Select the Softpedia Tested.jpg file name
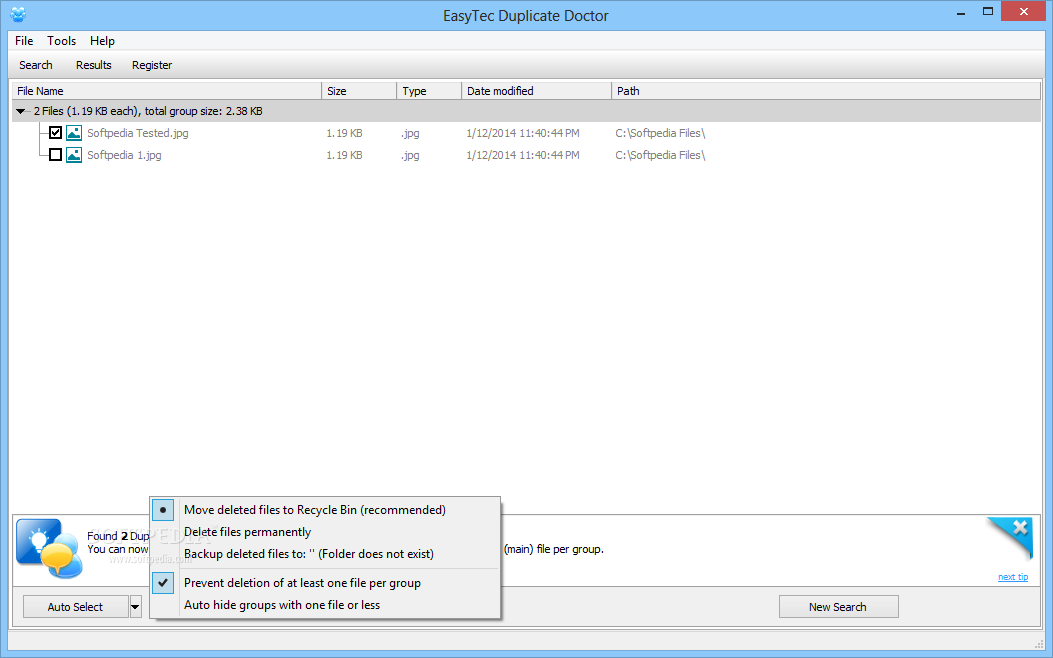 [x=138, y=133]
